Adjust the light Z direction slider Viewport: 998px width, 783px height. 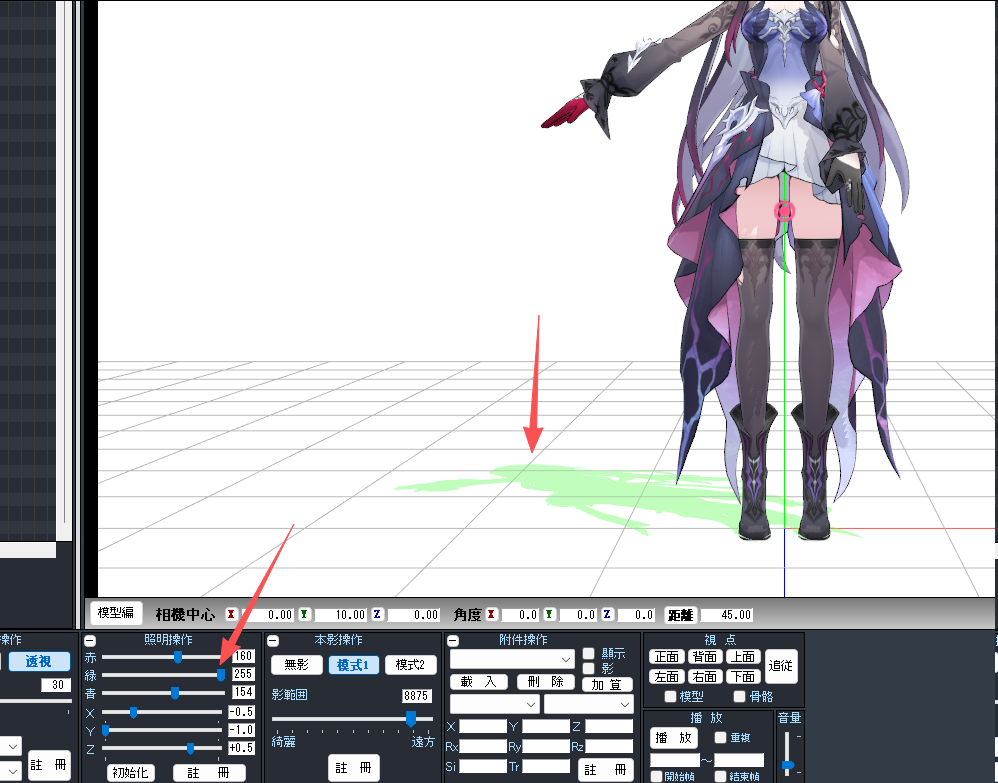tap(190, 748)
